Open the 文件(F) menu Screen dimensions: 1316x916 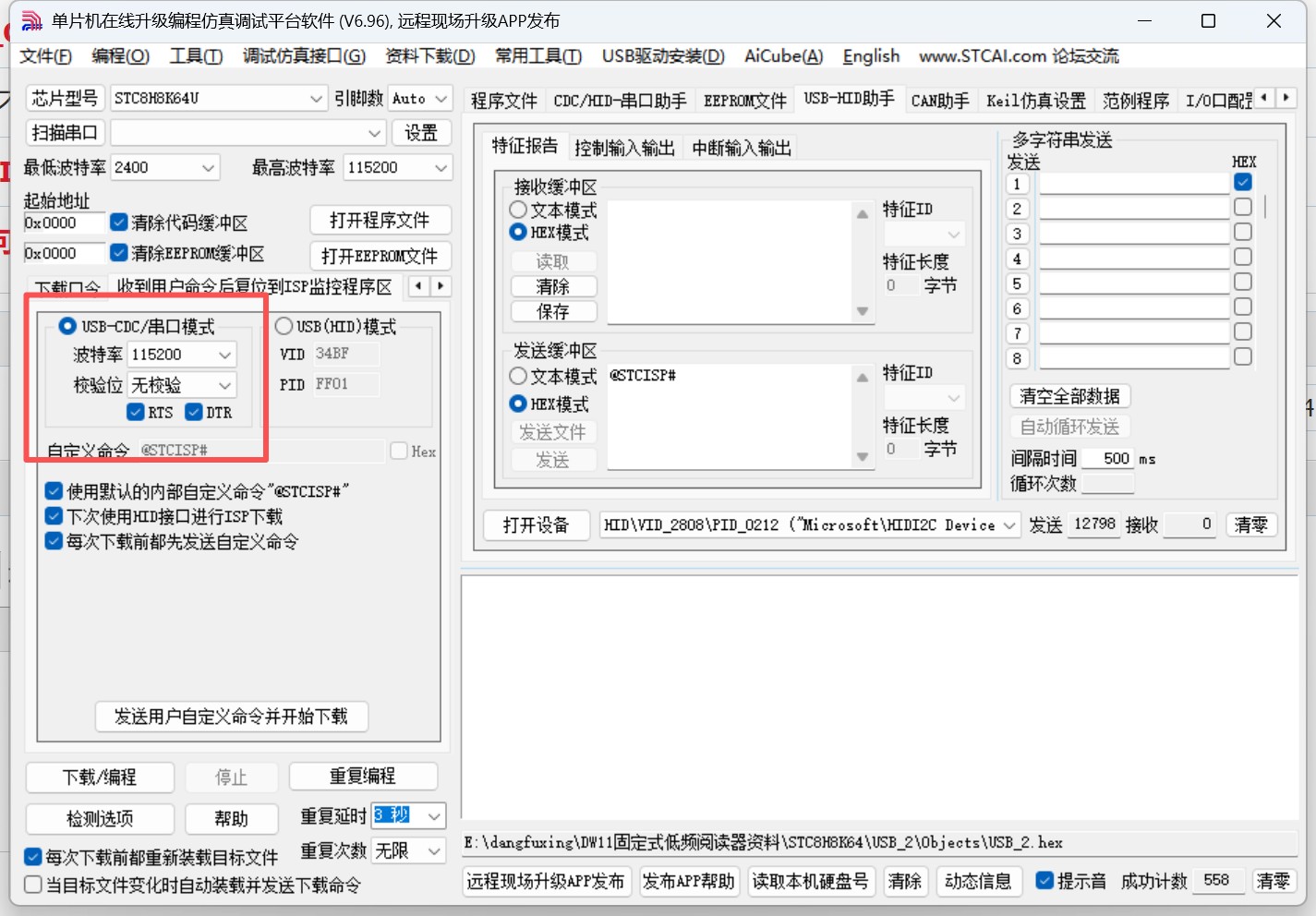[45, 56]
